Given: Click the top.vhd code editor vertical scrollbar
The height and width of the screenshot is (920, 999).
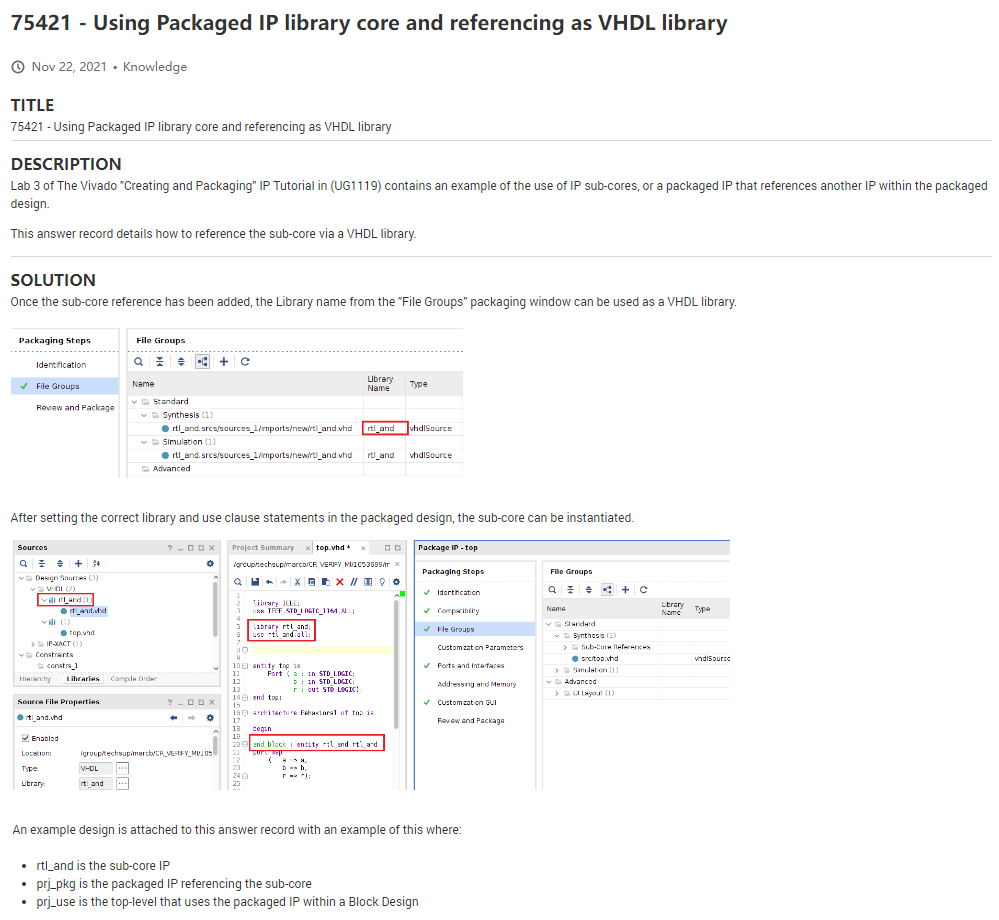Looking at the screenshot, I should coord(396,663).
